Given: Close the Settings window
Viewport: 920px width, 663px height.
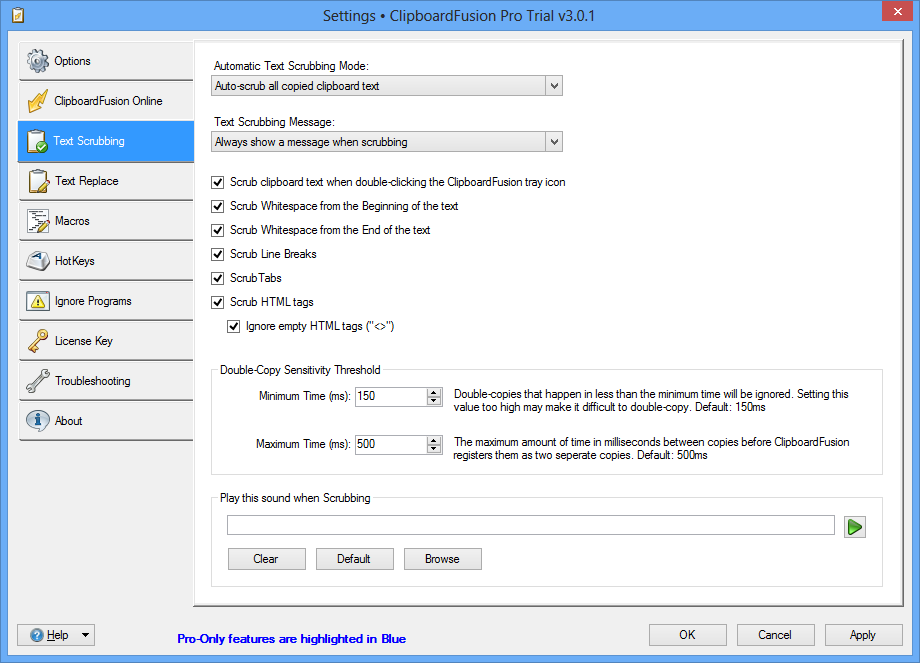Looking at the screenshot, I should point(898,11).
